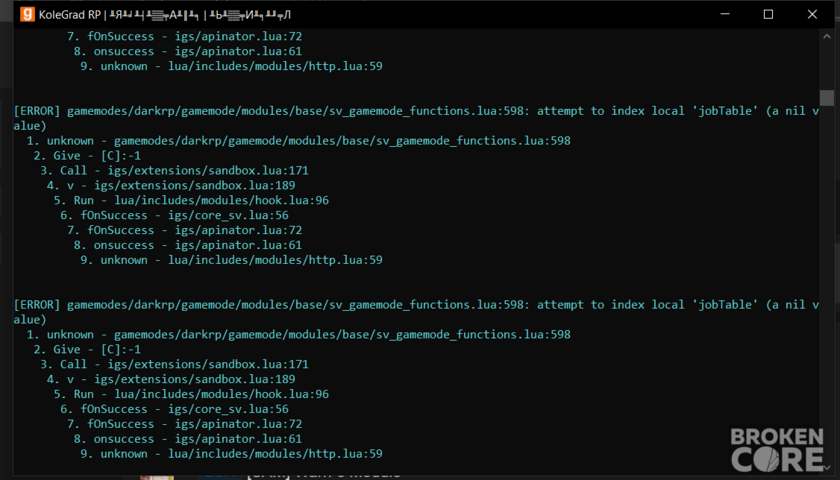Close the KoleGrad RP console window
Image resolution: width=840 pixels, height=480 pixels.
click(812, 14)
